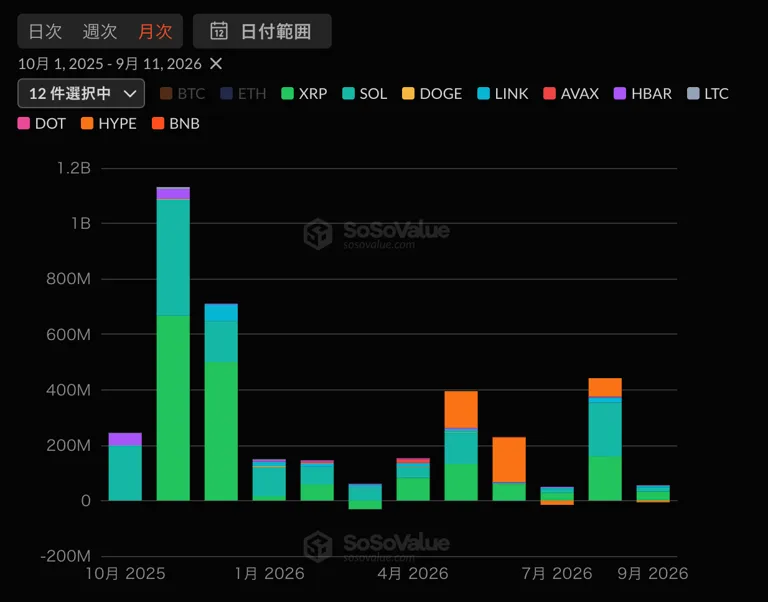The image size is (768, 602).
Task: Click the HYPE orange legend swatch
Action: pyautogui.click(x=87, y=123)
